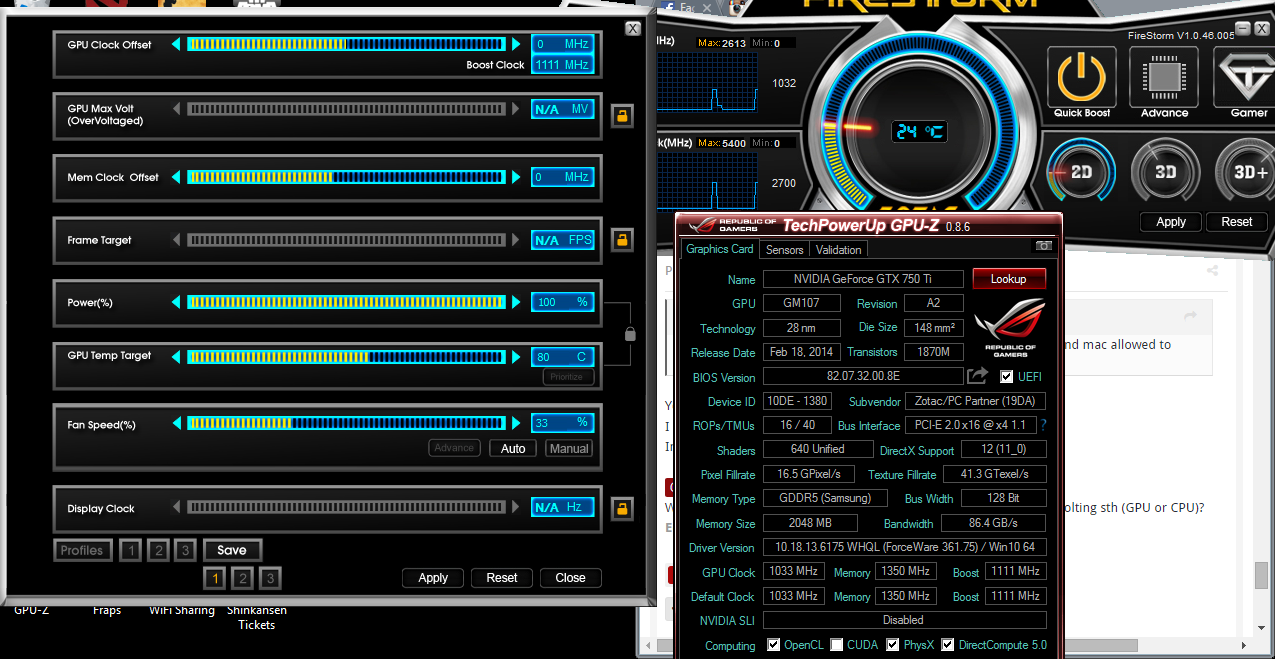The height and width of the screenshot is (659, 1275).
Task: Click the Fan Speed(%) slider bar
Action: [x=346, y=423]
